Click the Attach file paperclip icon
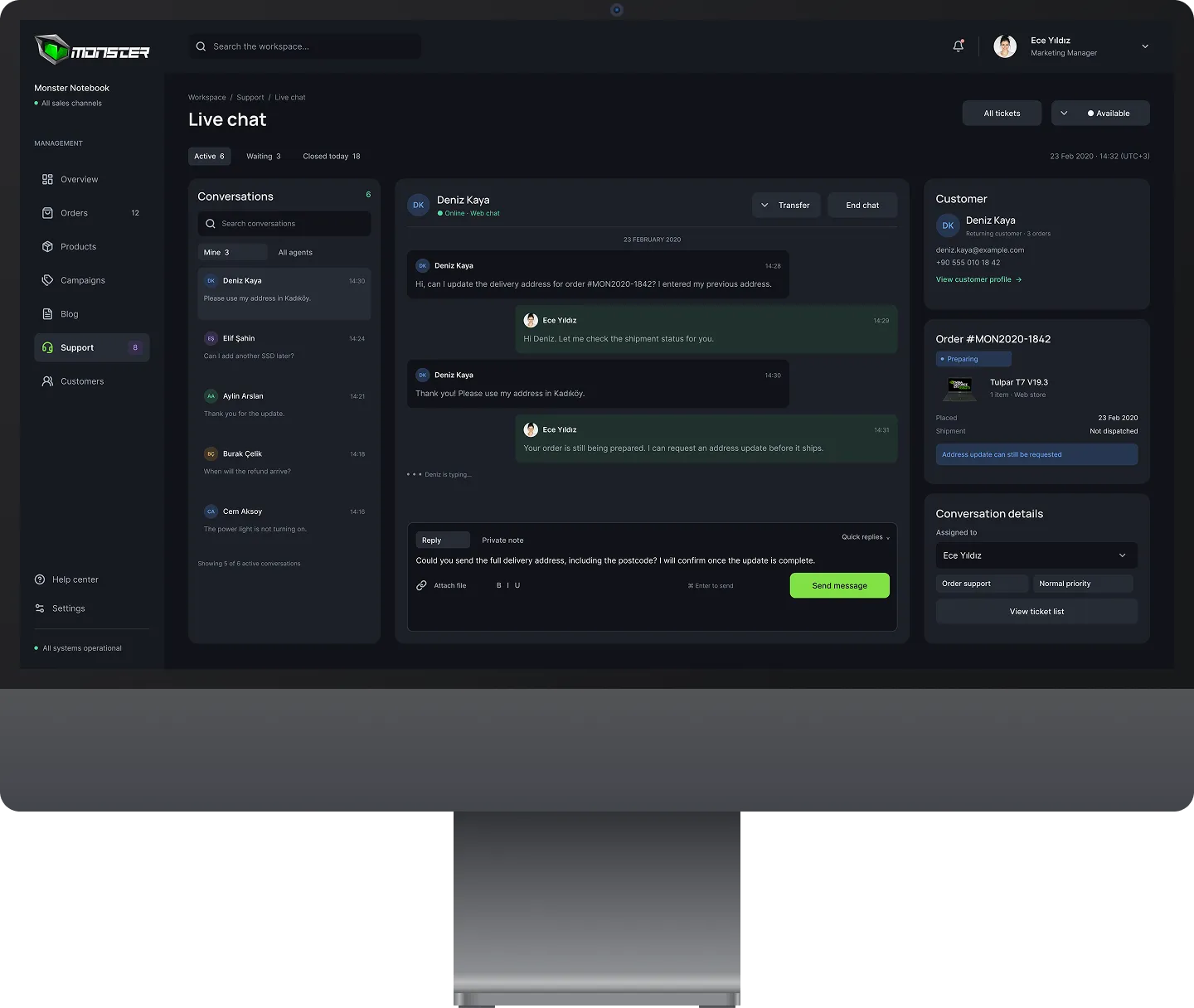 coord(421,585)
